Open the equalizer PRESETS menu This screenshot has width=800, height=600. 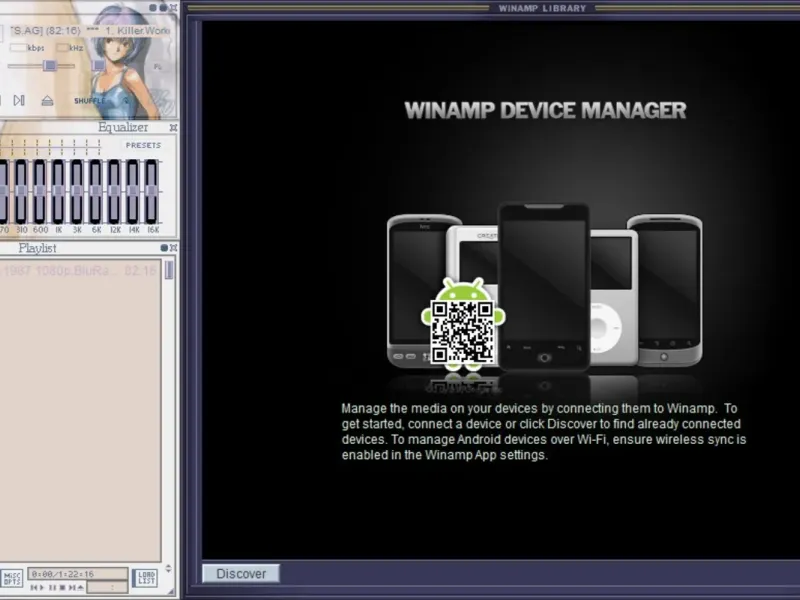click(143, 145)
